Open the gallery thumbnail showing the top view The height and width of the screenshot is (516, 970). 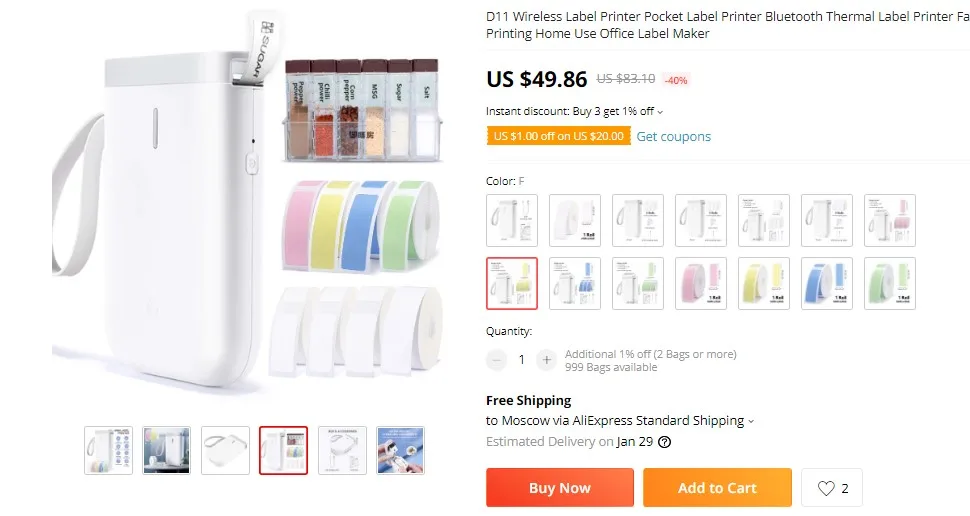pyautogui.click(x=225, y=450)
